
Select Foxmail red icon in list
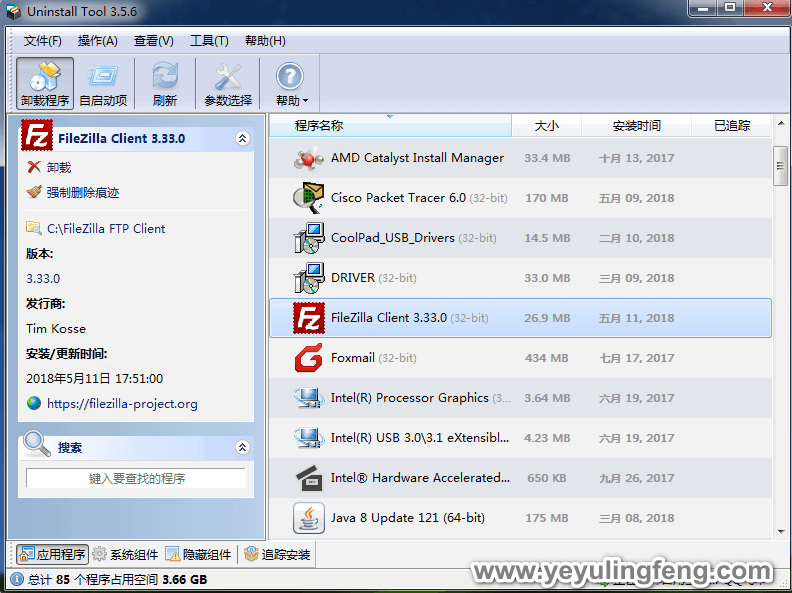tap(308, 358)
